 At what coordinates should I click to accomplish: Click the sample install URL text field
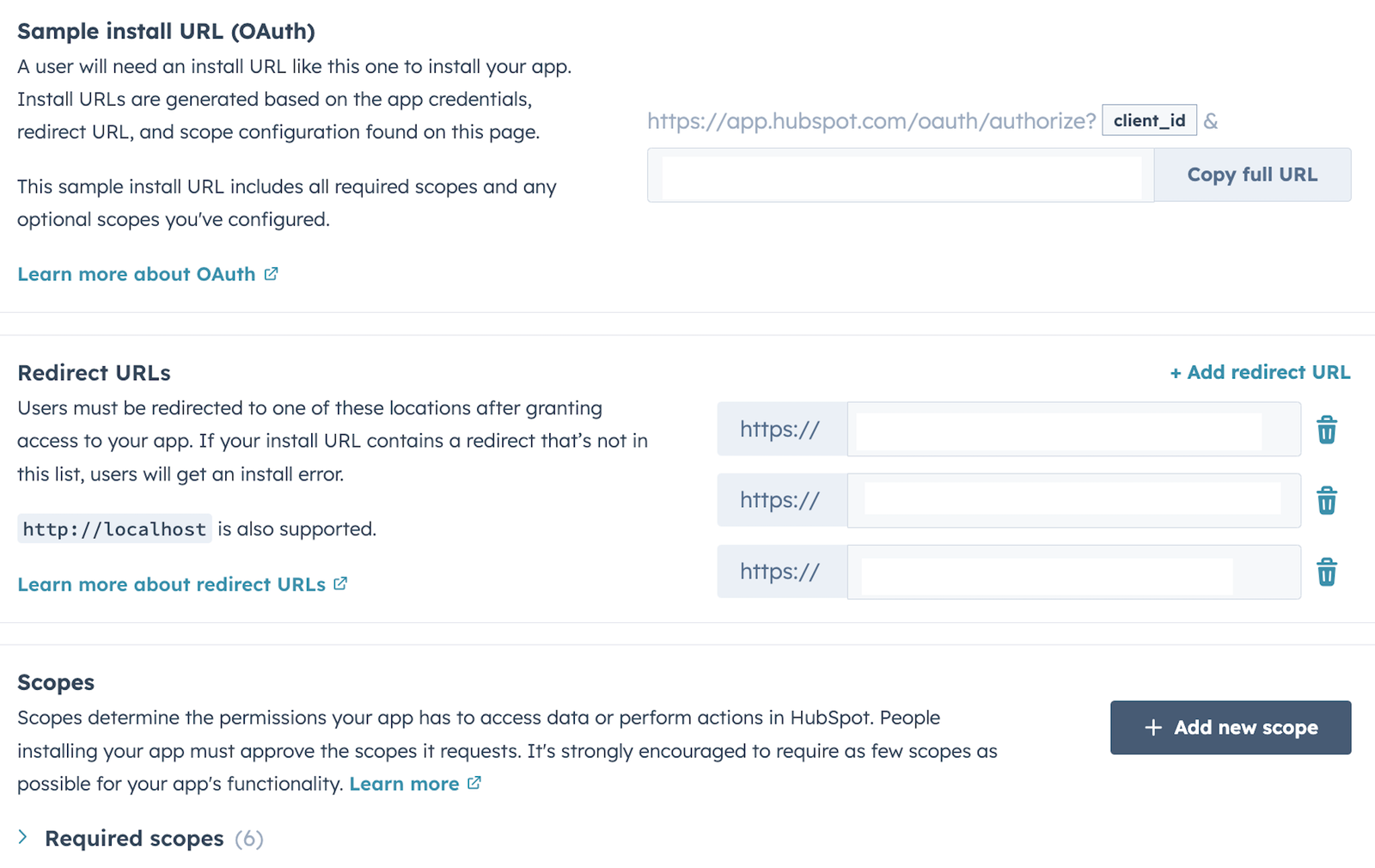[x=900, y=176]
